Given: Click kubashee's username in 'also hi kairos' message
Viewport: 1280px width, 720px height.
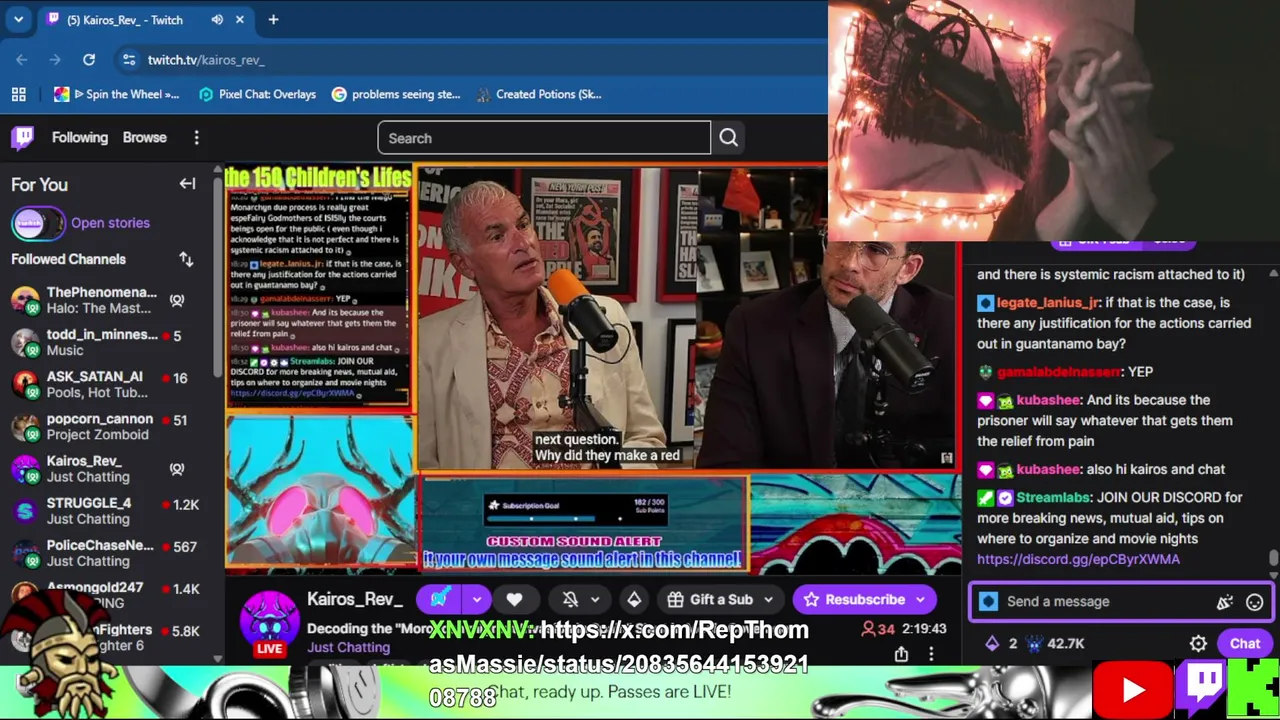Looking at the screenshot, I should (1049, 470).
